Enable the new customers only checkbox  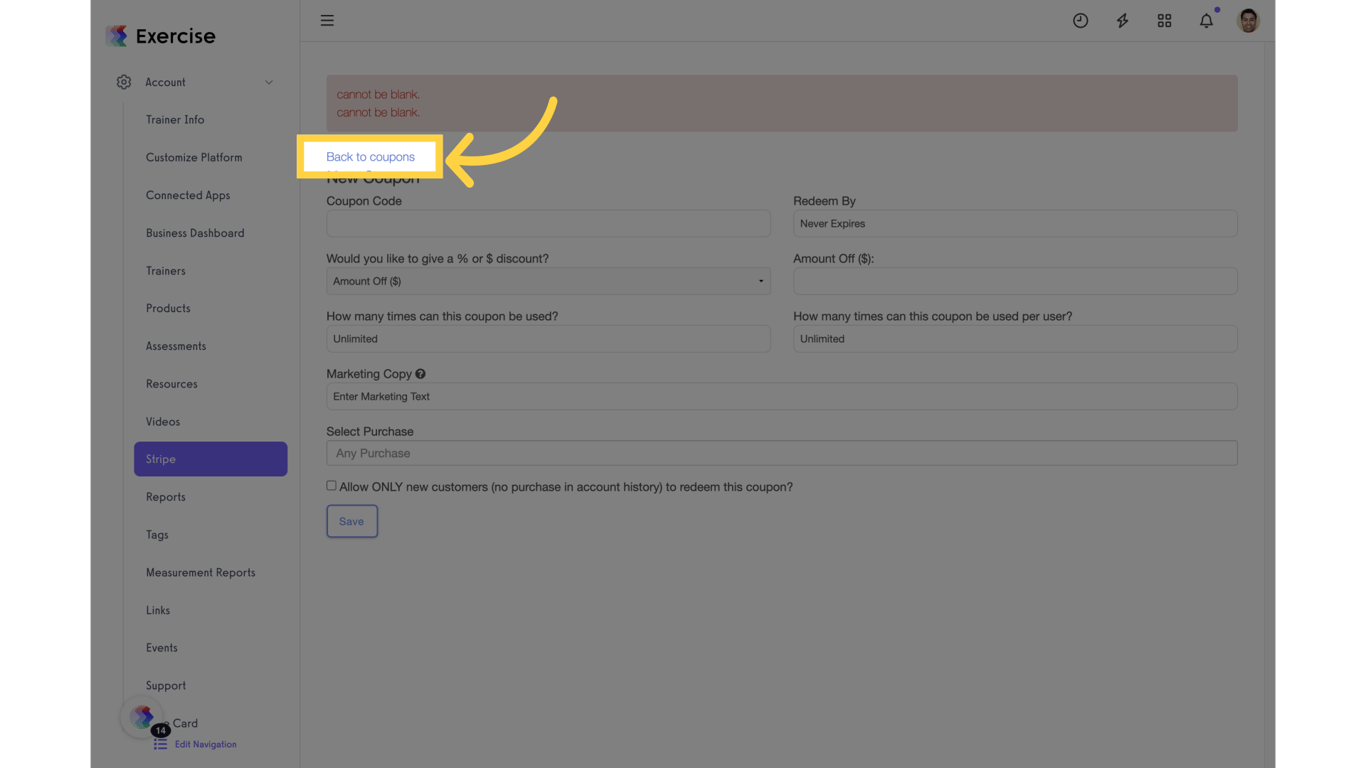pos(331,486)
